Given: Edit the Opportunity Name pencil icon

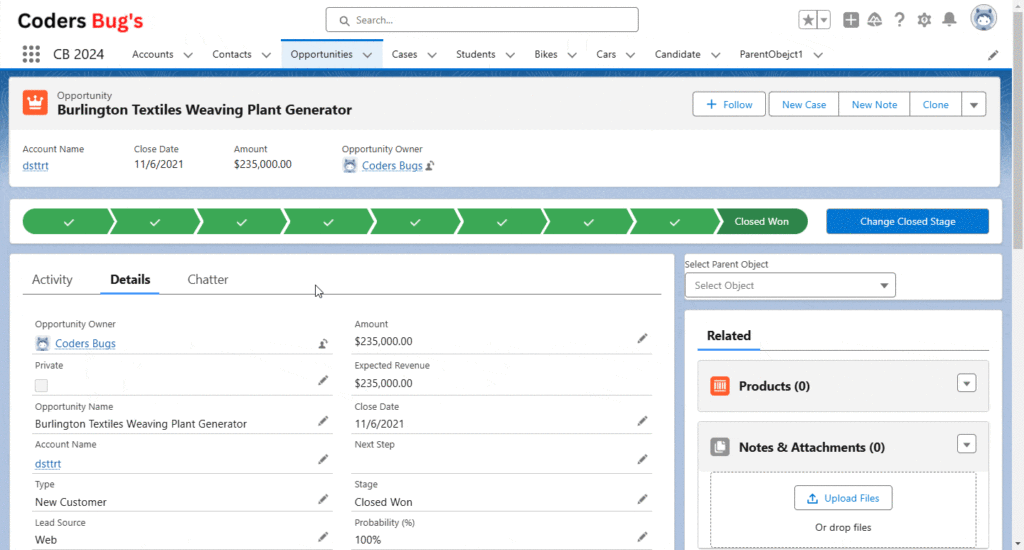Looking at the screenshot, I should click(323, 421).
